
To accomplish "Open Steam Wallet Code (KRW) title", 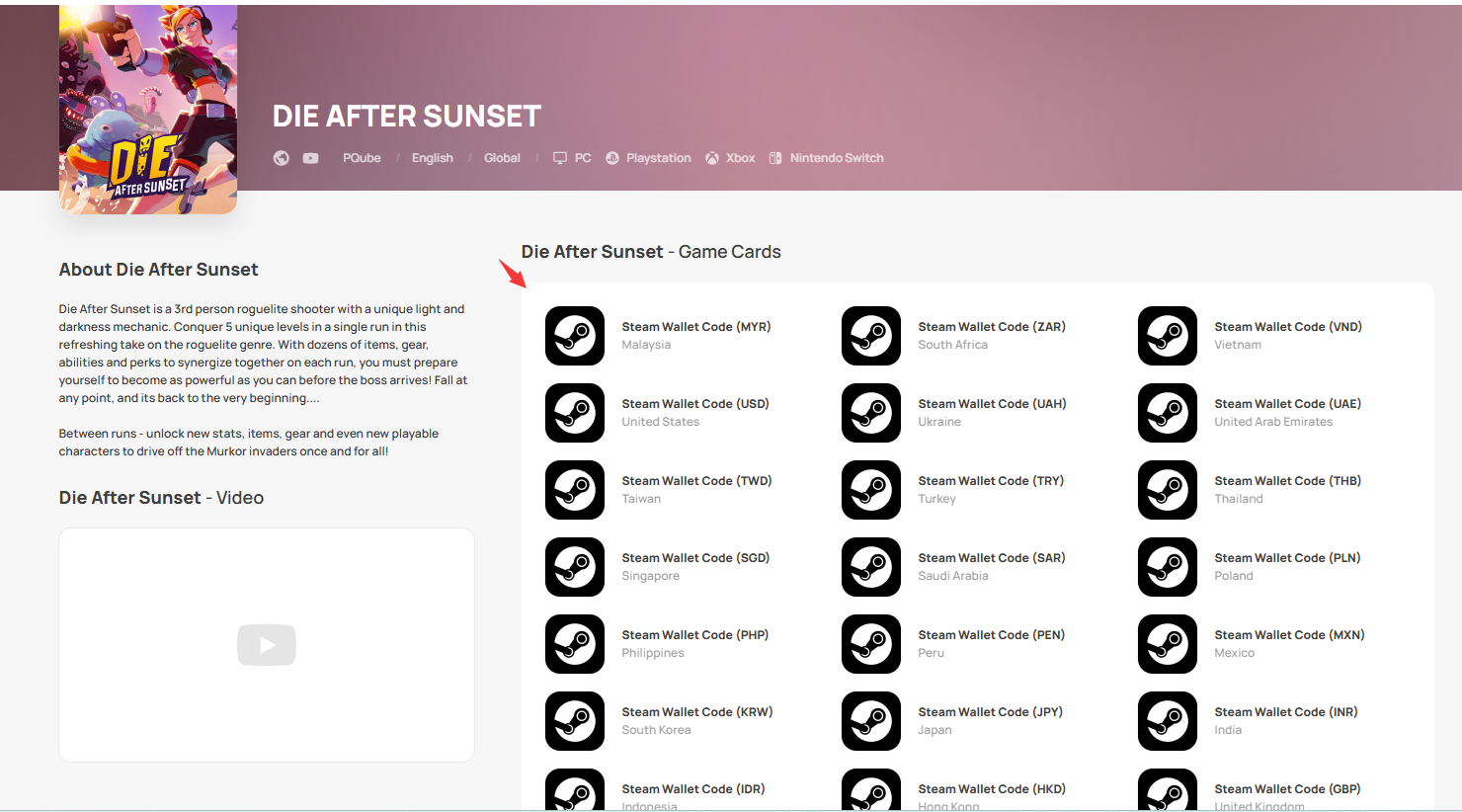I will click(697, 712).
